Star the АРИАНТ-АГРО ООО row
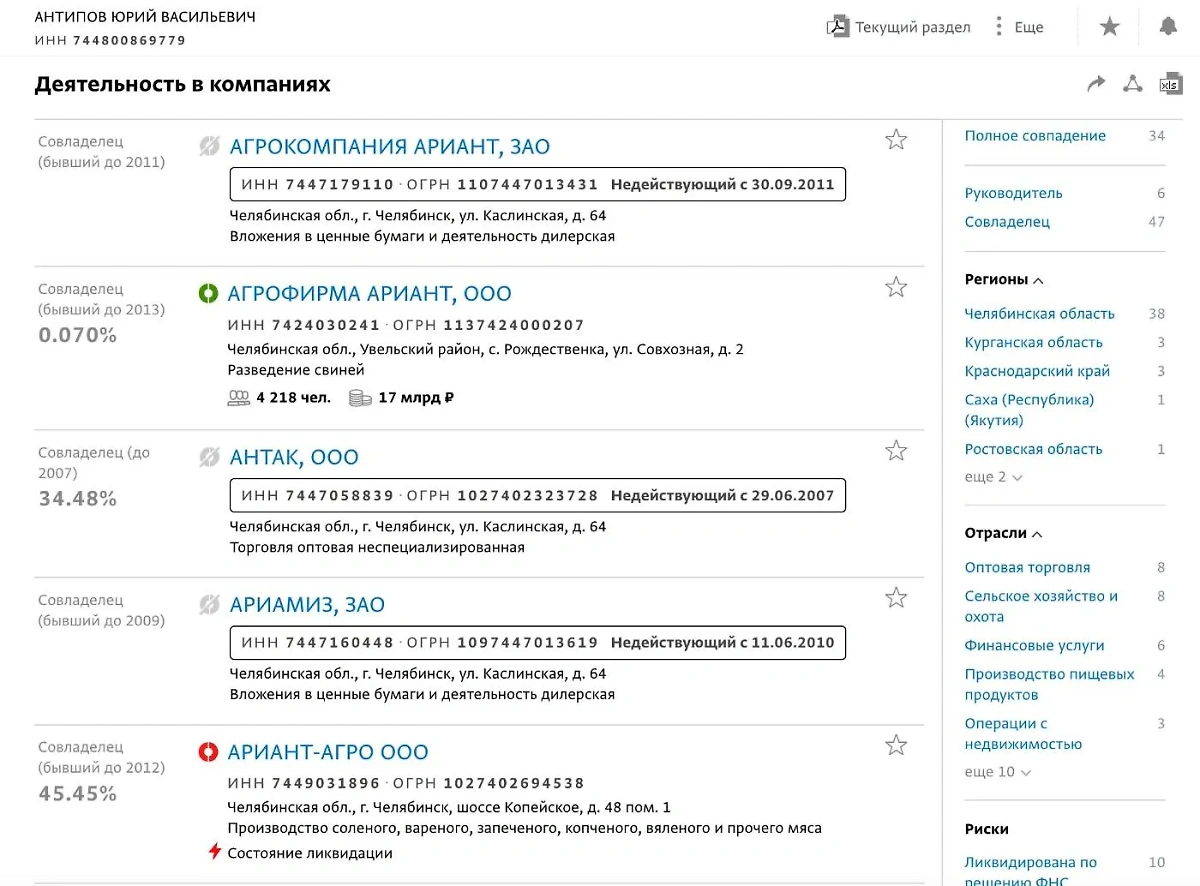Image resolution: width=1200 pixels, height=886 pixels. 896,745
